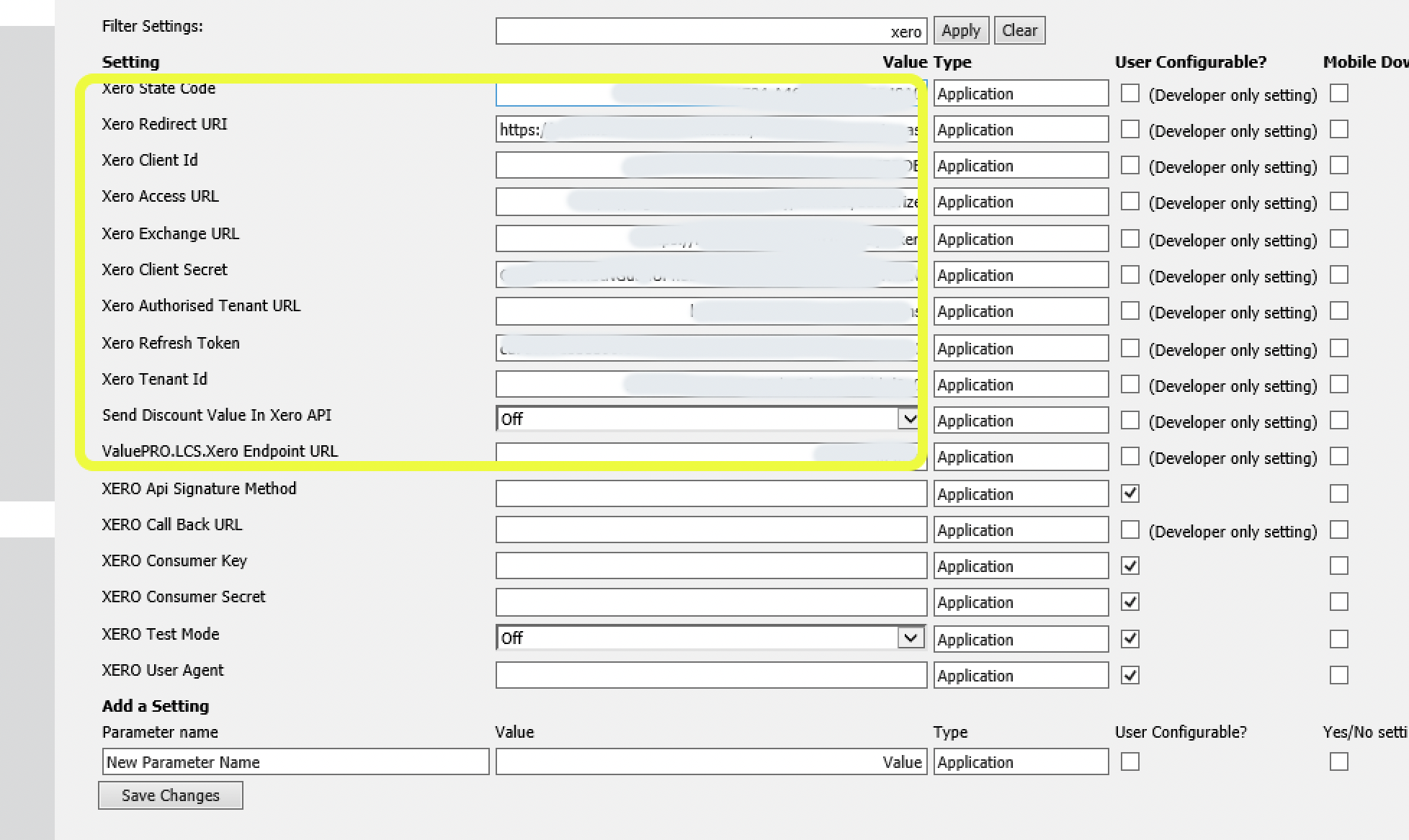This screenshot has height=840, width=1409.
Task: Toggle User Configurable for XERO Test Mode
Action: pos(1130,639)
